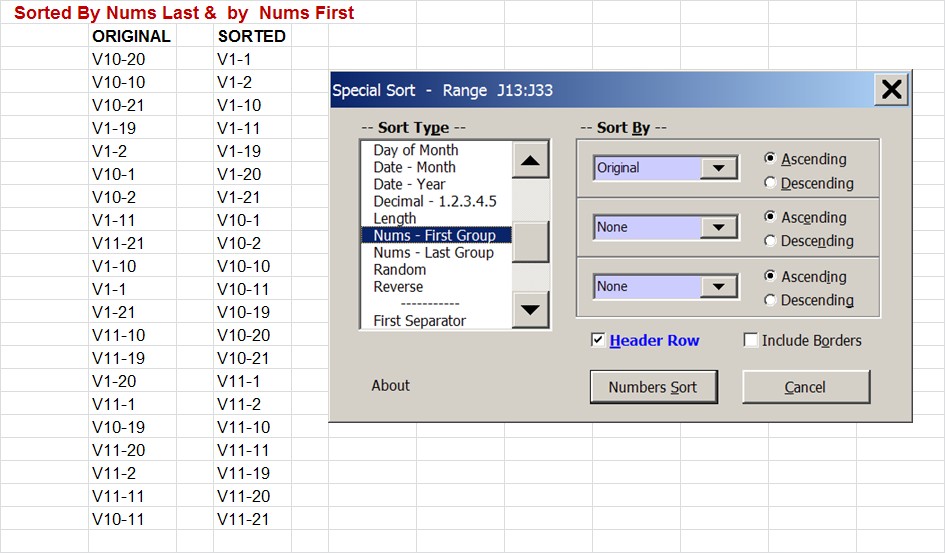The height and width of the screenshot is (553, 945).
Task: Select Nums - Last Group sort type
Action: coord(433,252)
